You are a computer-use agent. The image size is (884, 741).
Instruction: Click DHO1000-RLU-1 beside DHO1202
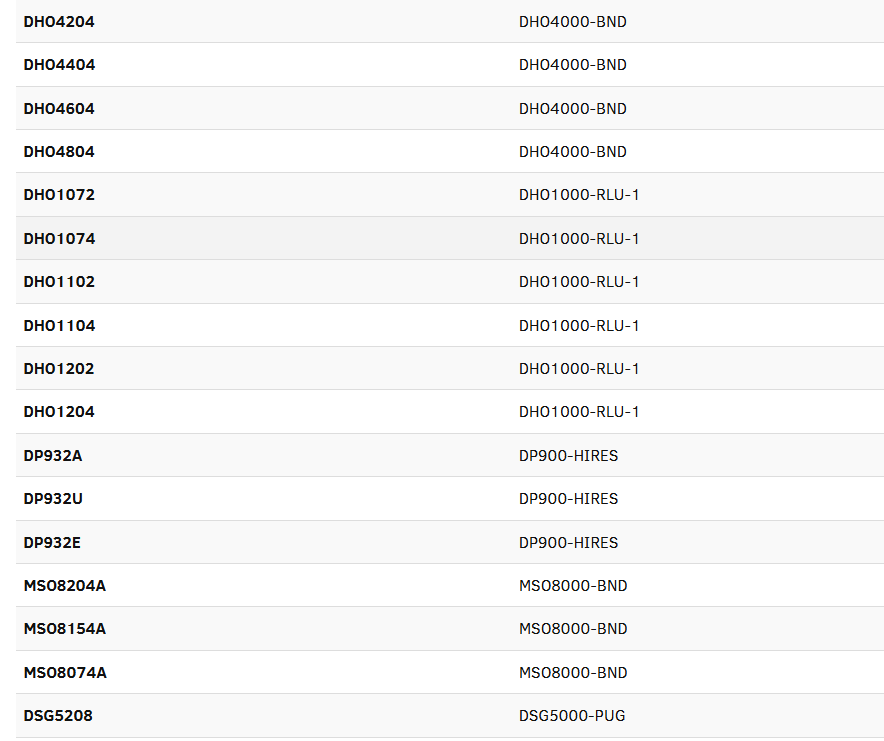(578, 369)
